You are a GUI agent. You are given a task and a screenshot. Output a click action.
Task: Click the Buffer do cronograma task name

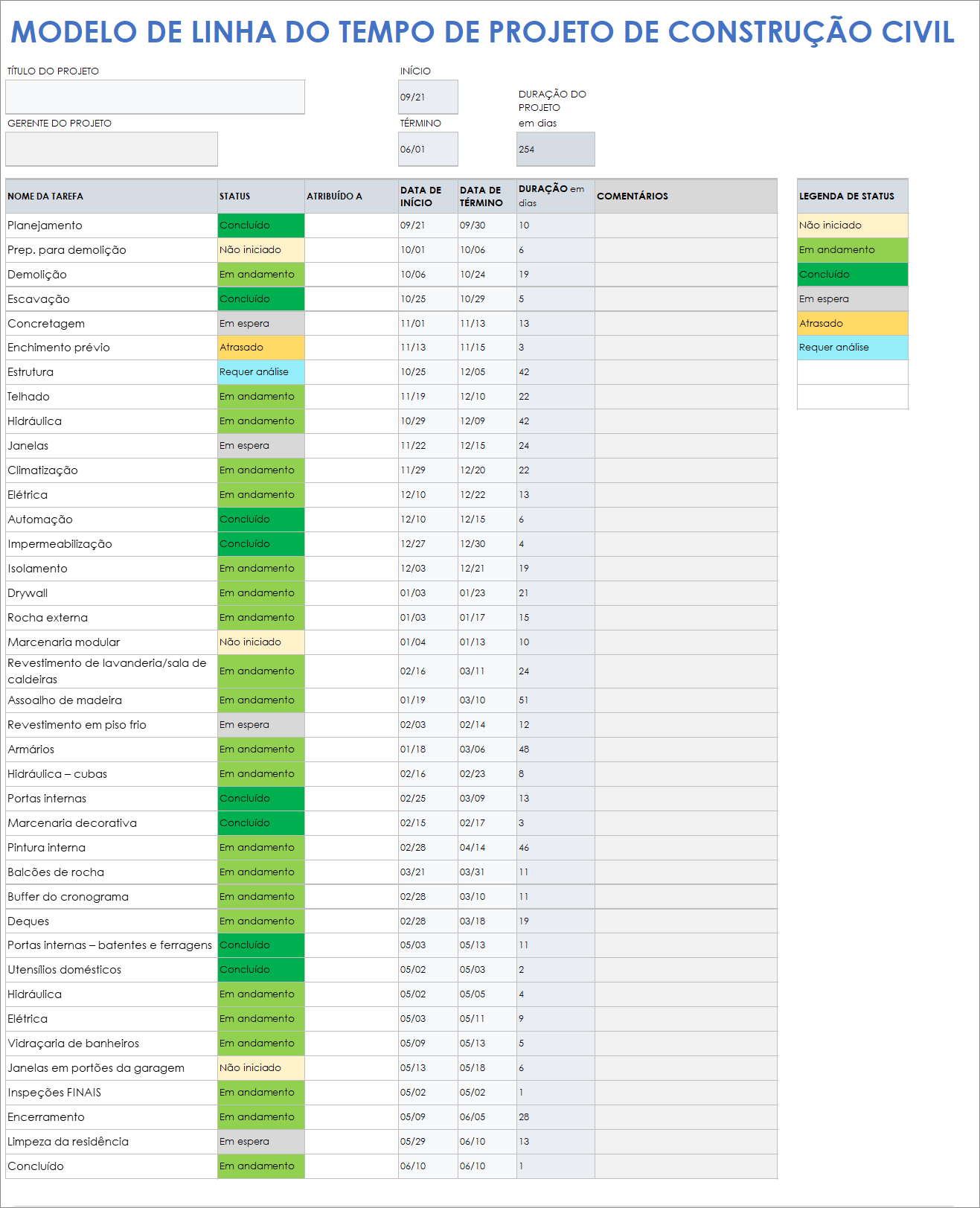[112, 897]
